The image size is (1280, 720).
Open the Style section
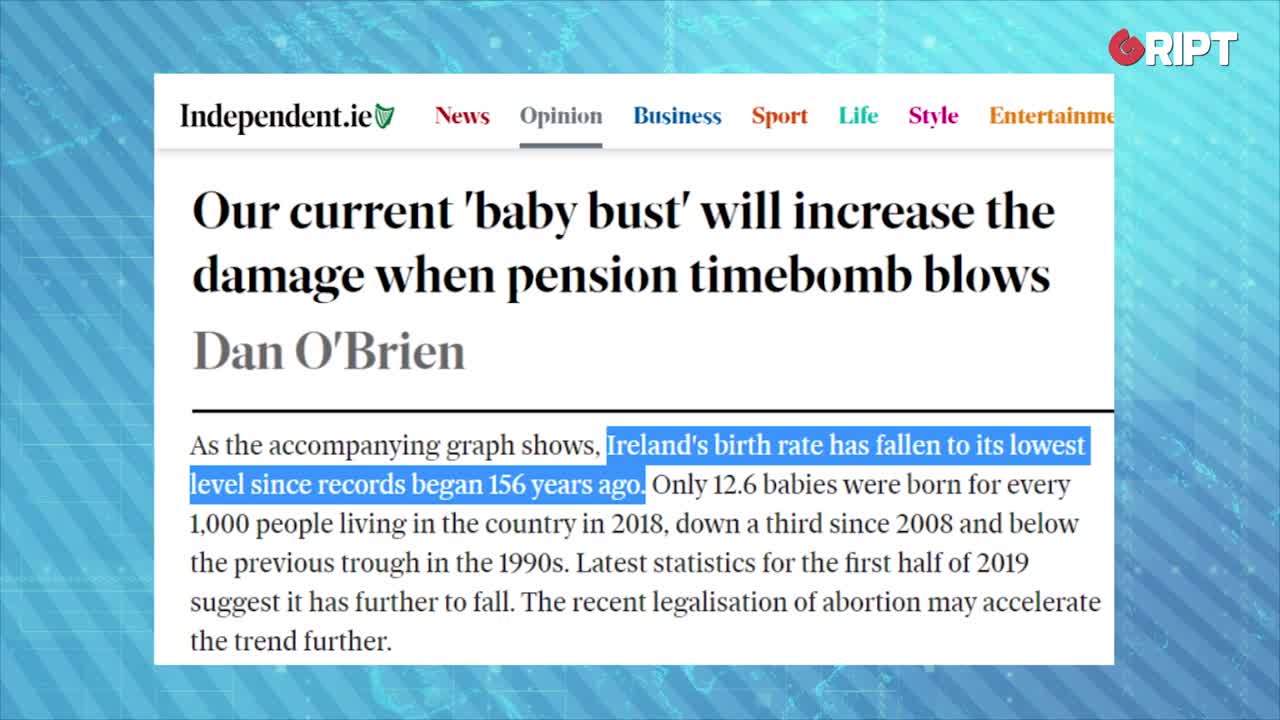[933, 116]
